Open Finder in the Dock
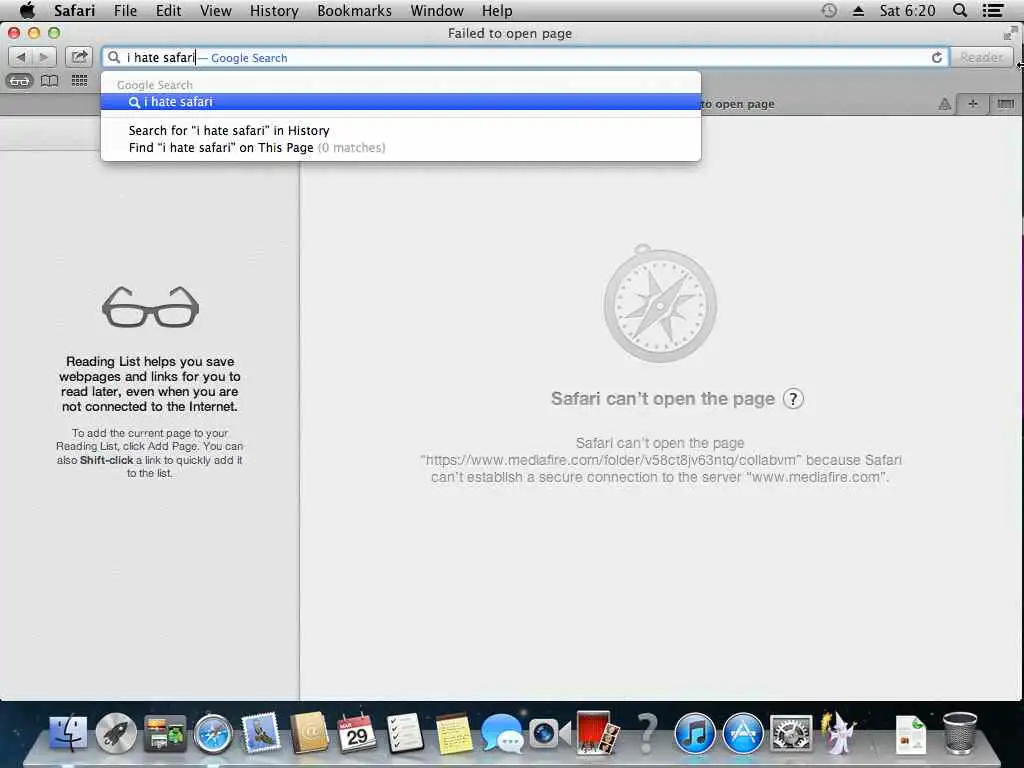The height and width of the screenshot is (768, 1024). pyautogui.click(x=68, y=733)
